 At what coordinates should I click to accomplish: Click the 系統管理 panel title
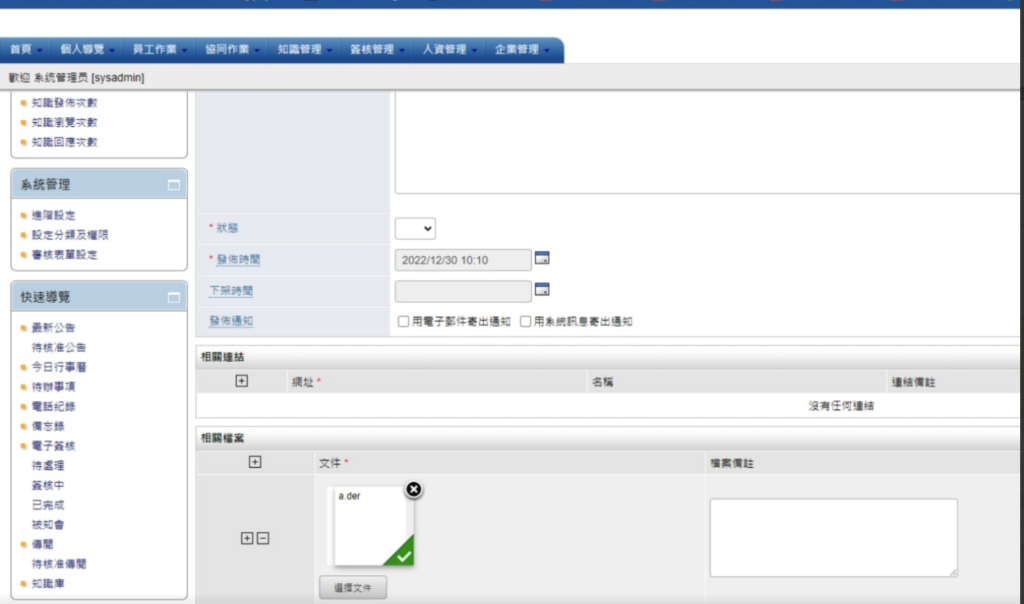click(x=45, y=185)
